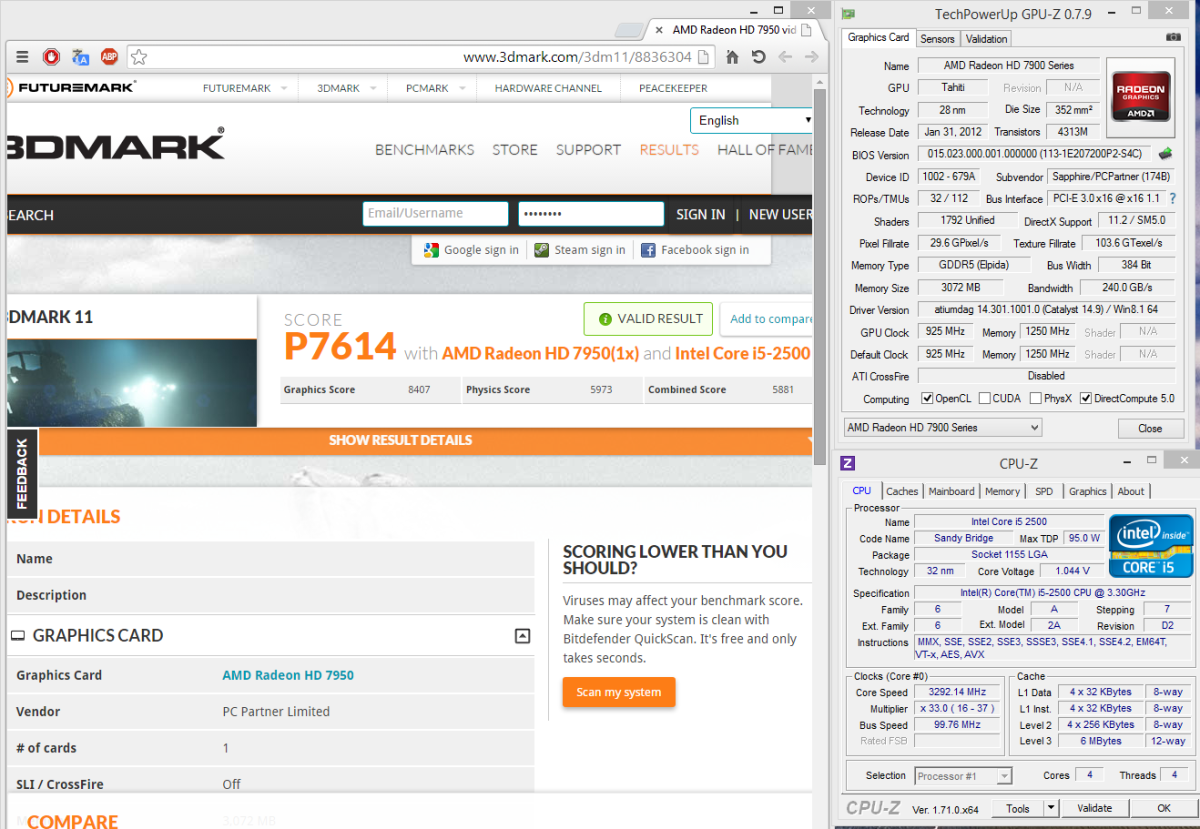Screen dimensions: 1200x829
Task: Click the Sign In link
Action: (700, 214)
